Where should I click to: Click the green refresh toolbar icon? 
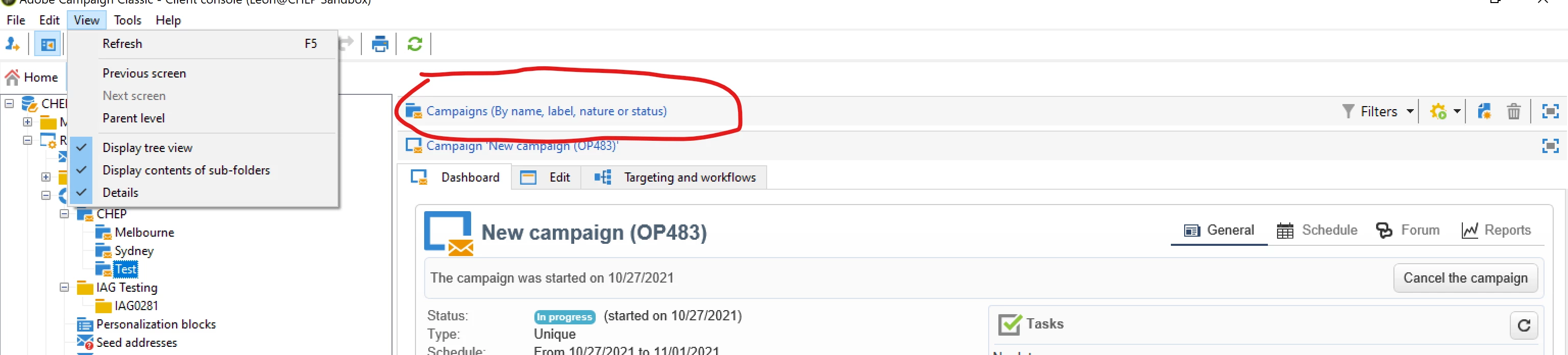[414, 44]
